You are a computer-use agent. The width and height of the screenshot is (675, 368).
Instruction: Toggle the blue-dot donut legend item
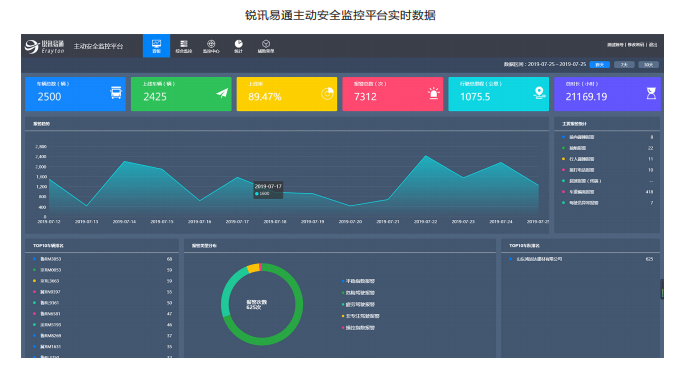pyautogui.click(x=358, y=281)
